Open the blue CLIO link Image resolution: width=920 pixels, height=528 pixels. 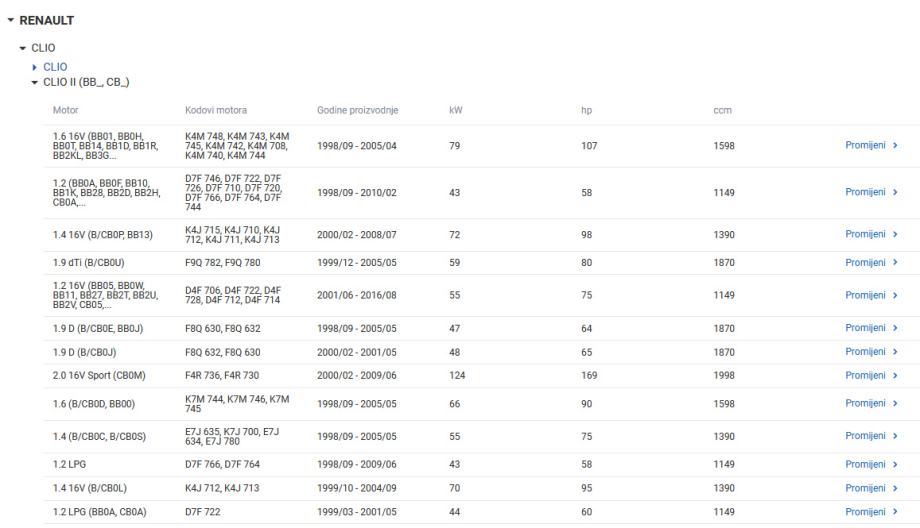[x=55, y=67]
